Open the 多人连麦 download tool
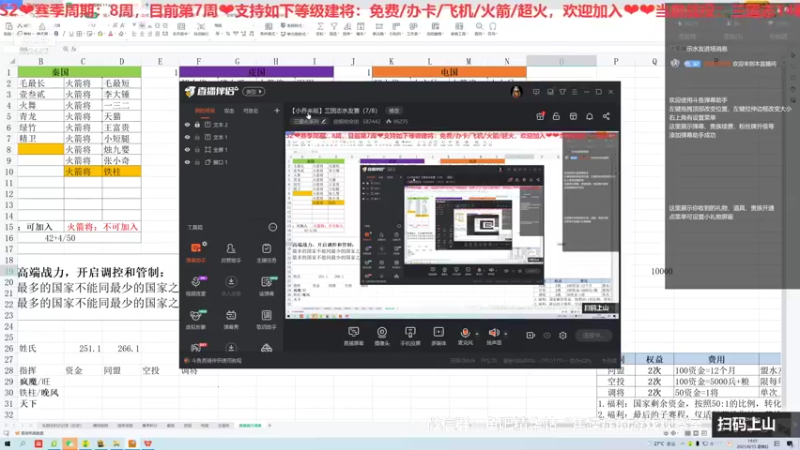 coord(231,286)
